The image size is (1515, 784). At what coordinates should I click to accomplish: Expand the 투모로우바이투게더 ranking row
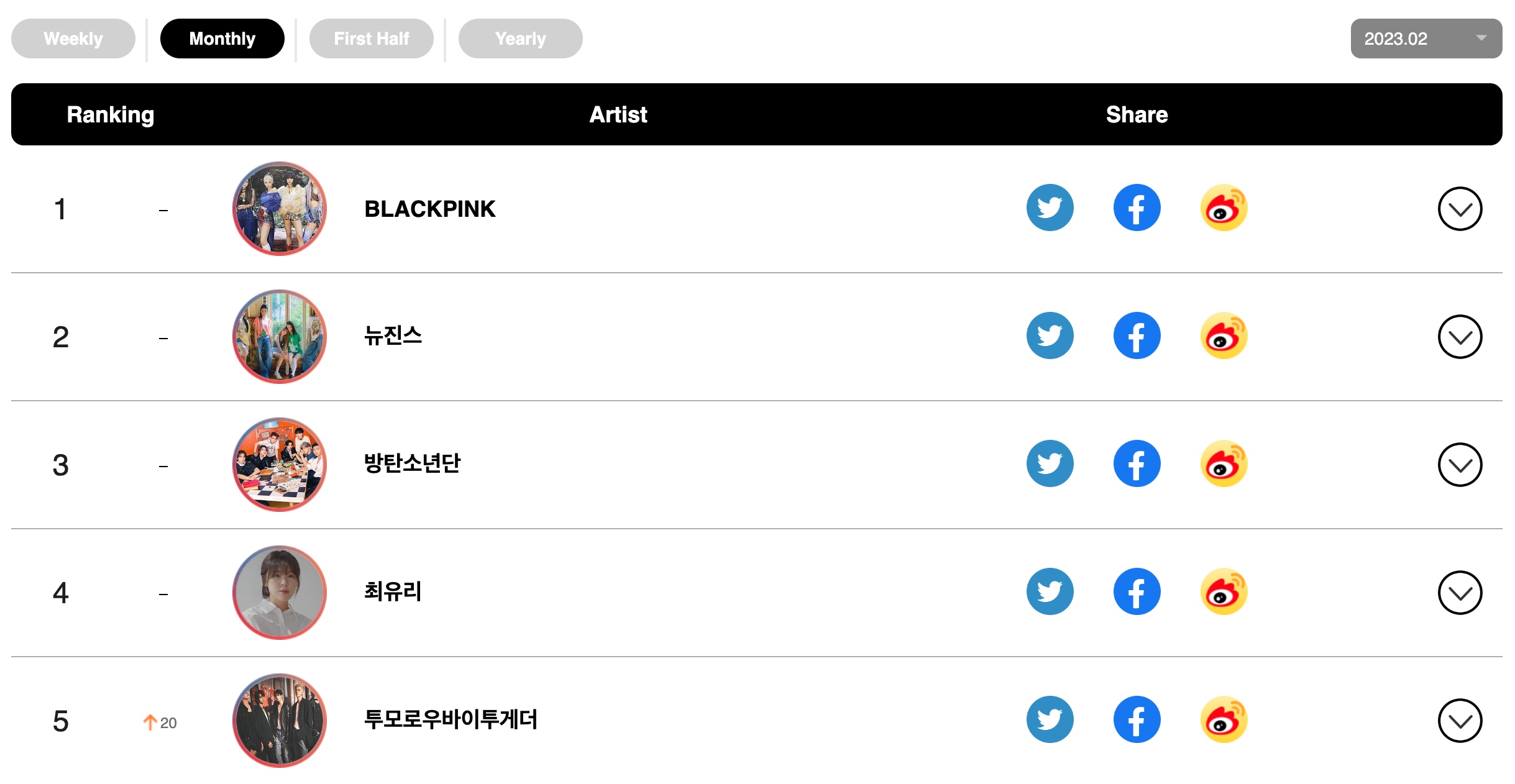1460,721
